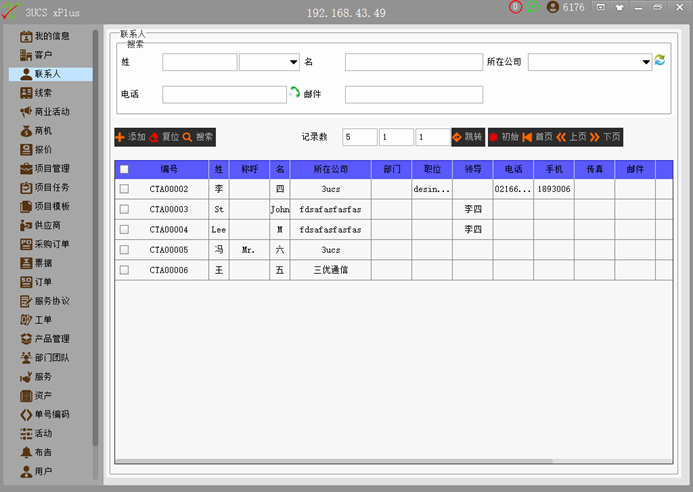Select 联系人 in the sidebar
This screenshot has height=492, width=693.
pyautogui.click(x=50, y=74)
